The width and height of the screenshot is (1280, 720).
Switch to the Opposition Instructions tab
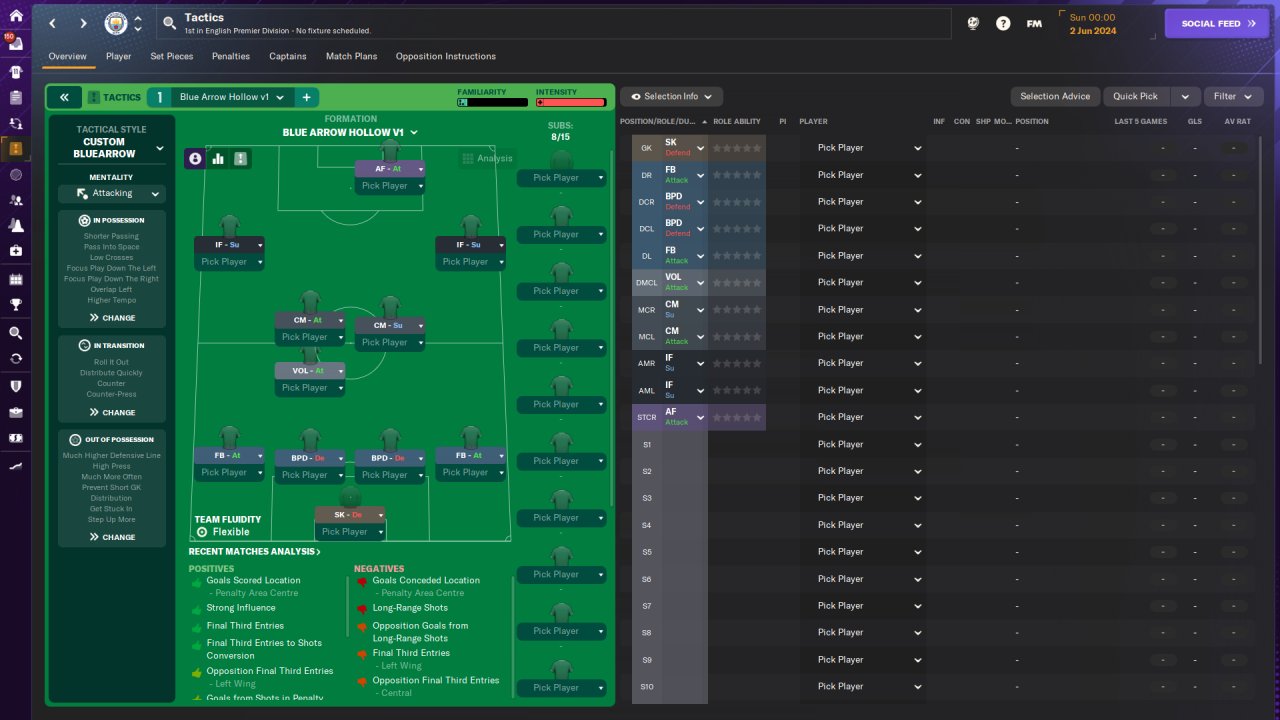(x=446, y=56)
